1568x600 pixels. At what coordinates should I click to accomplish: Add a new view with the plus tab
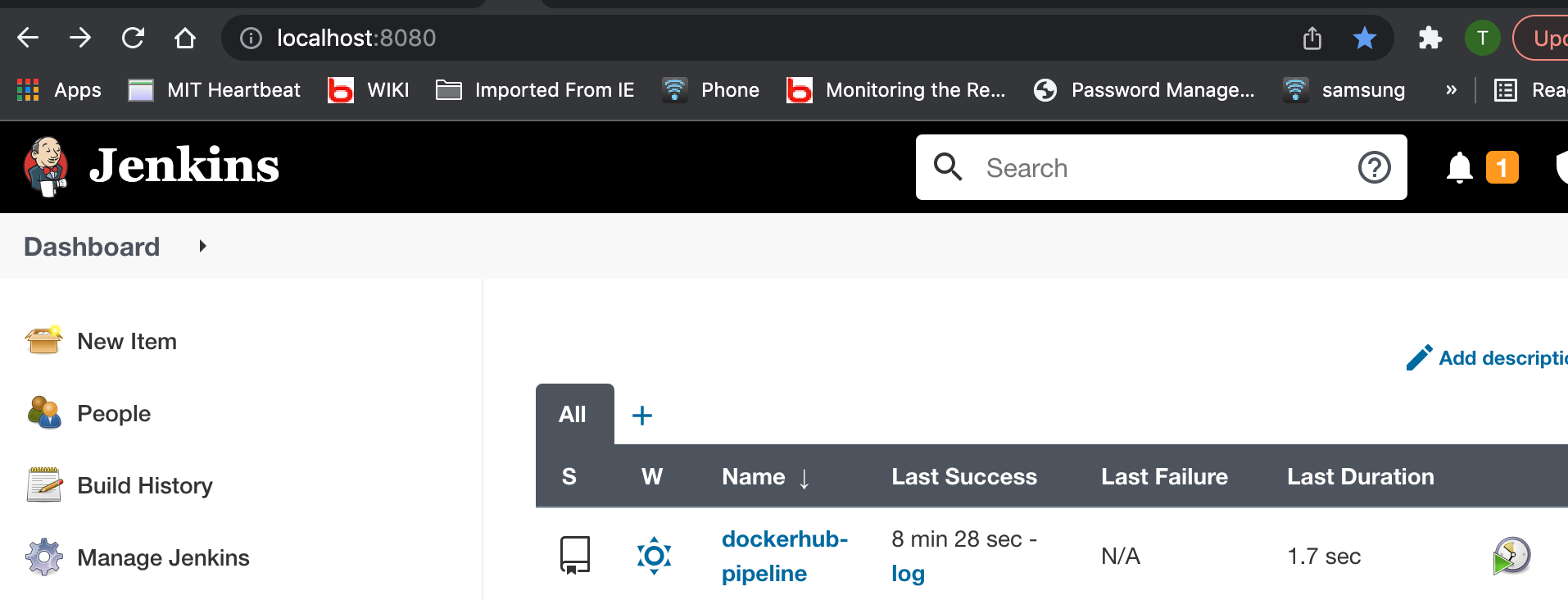[x=642, y=416]
